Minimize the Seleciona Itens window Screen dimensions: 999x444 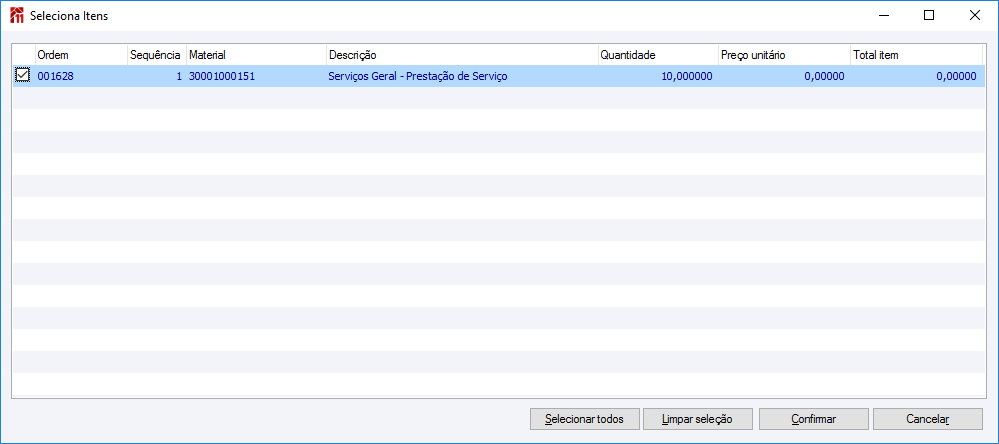click(x=883, y=15)
